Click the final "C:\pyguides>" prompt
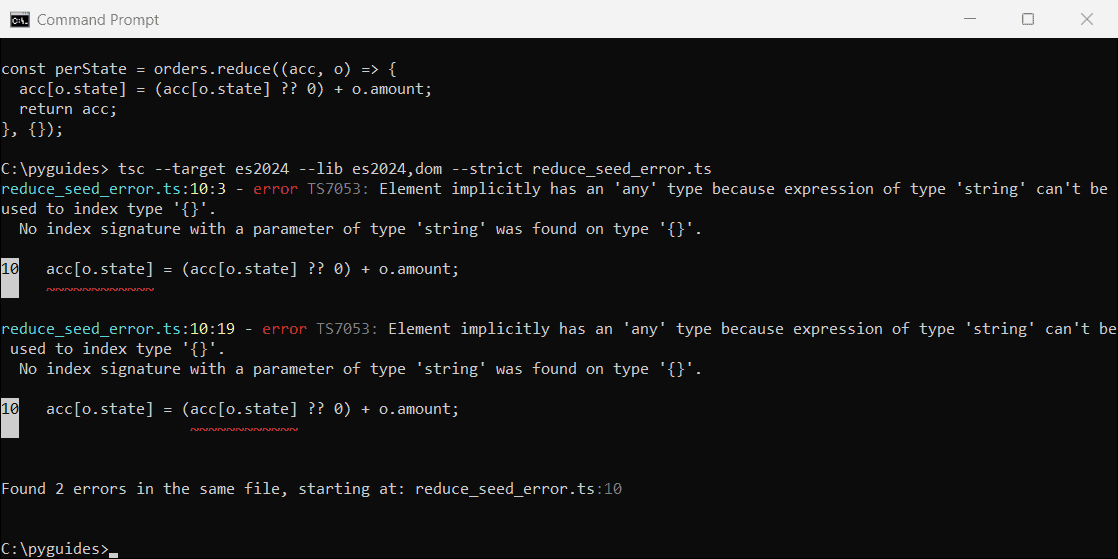 tap(55, 548)
